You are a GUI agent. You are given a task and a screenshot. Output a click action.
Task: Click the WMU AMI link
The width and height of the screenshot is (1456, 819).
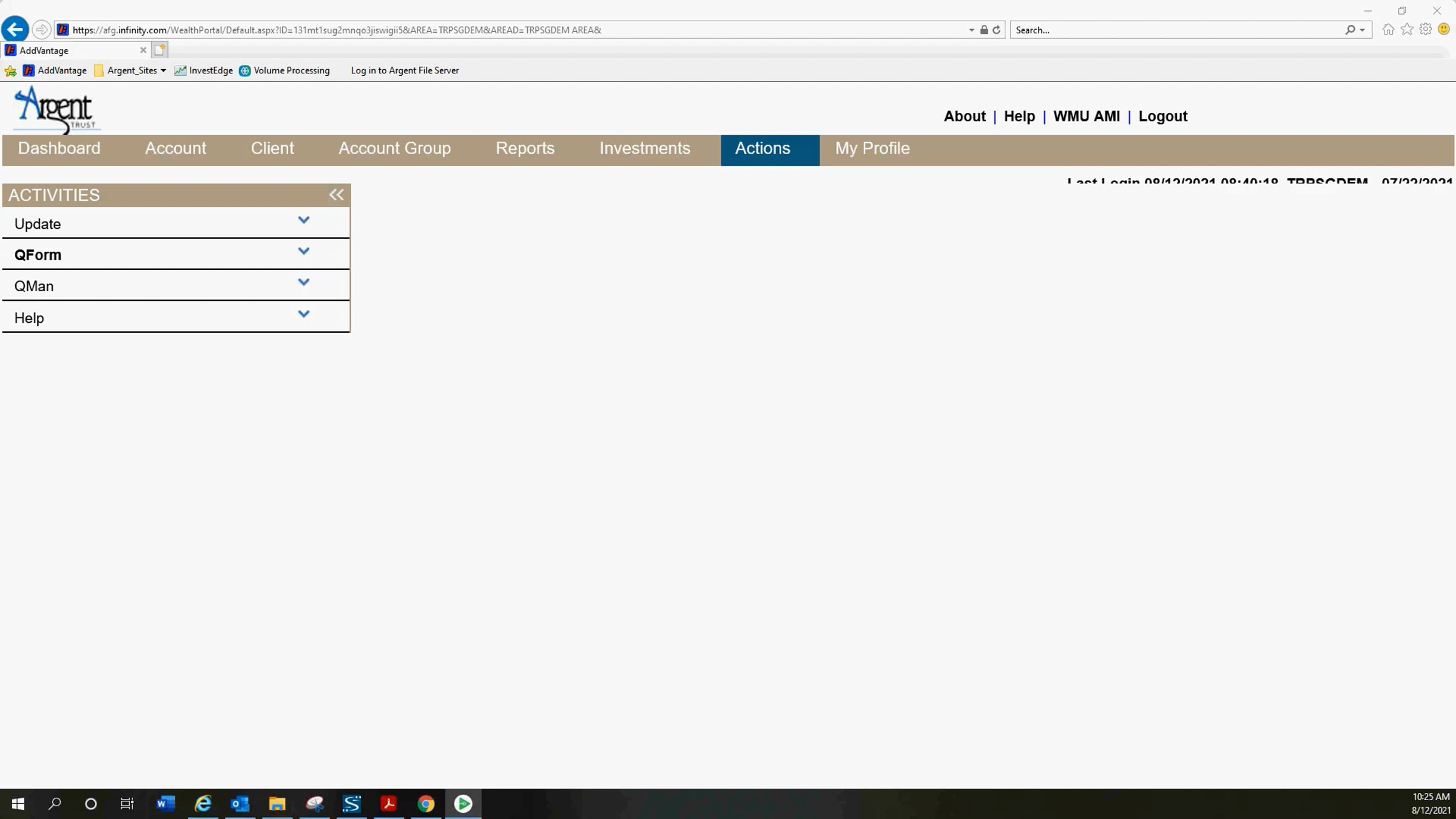coord(1087,116)
